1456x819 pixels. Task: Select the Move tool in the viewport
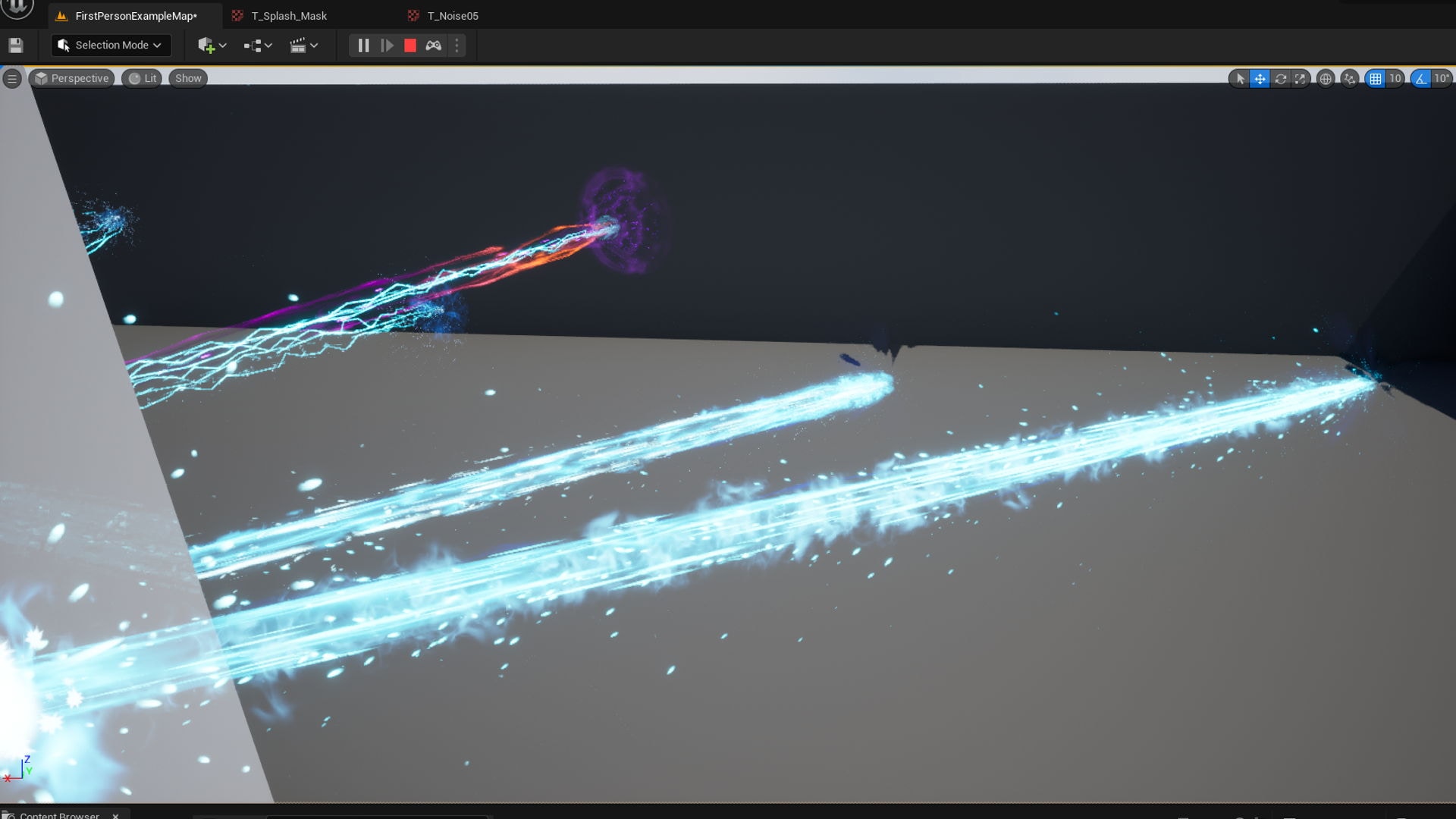pyautogui.click(x=1260, y=78)
